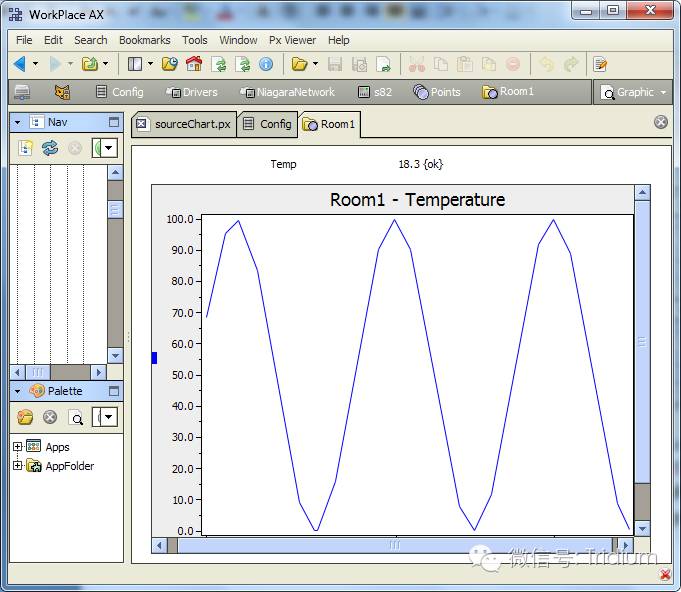The width and height of the screenshot is (681, 592).
Task: Click s82 in the locator bar
Action: 374,92
